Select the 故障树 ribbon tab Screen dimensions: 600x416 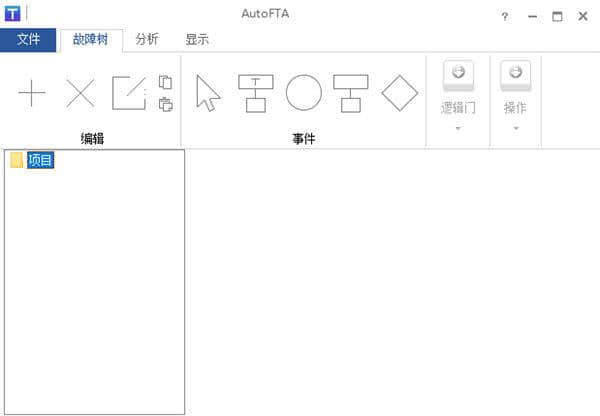91,40
